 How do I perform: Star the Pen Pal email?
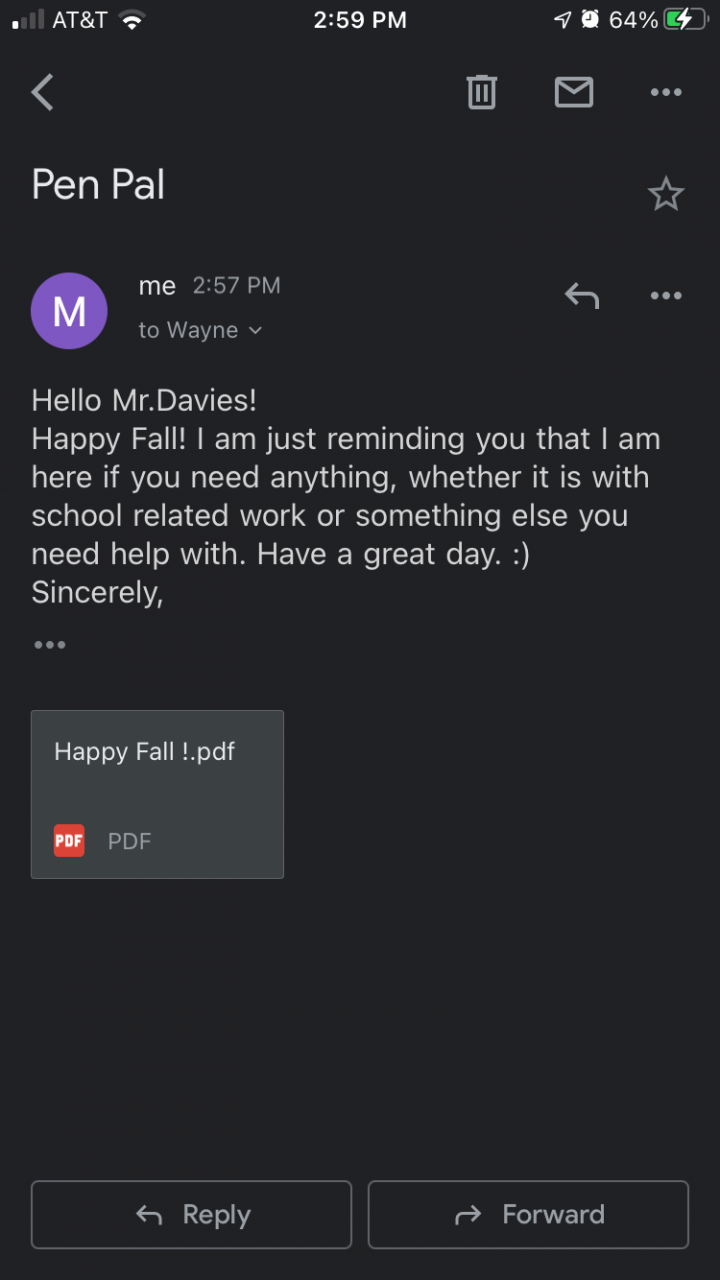click(666, 194)
